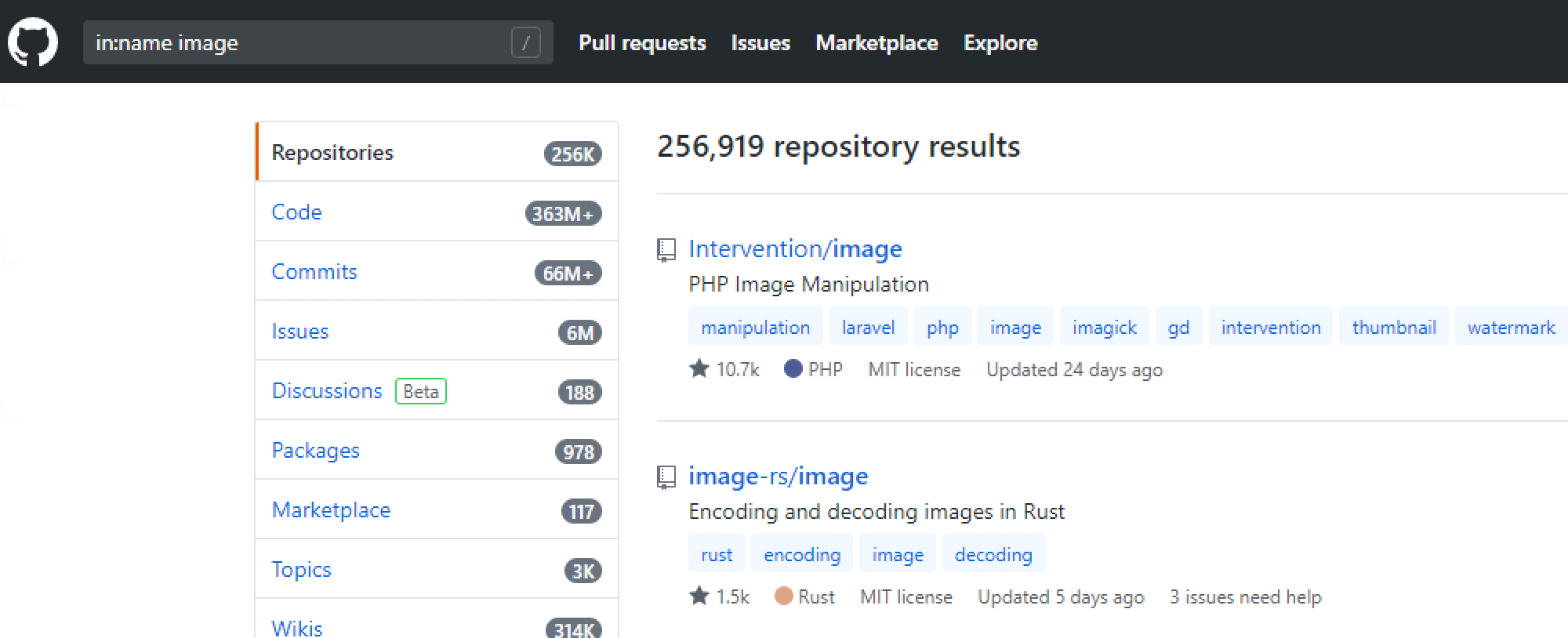Click the php topic tag

click(942, 327)
